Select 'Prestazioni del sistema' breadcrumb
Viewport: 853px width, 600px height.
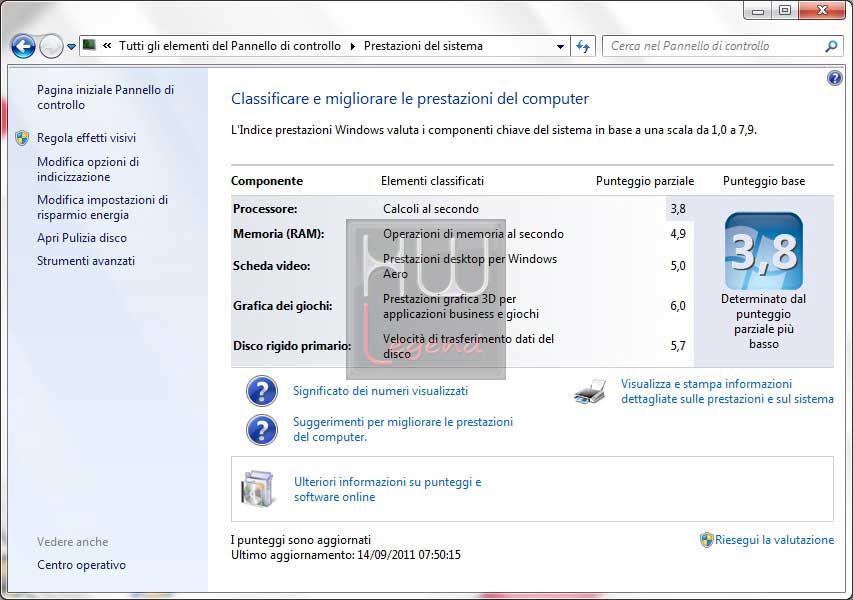423,46
